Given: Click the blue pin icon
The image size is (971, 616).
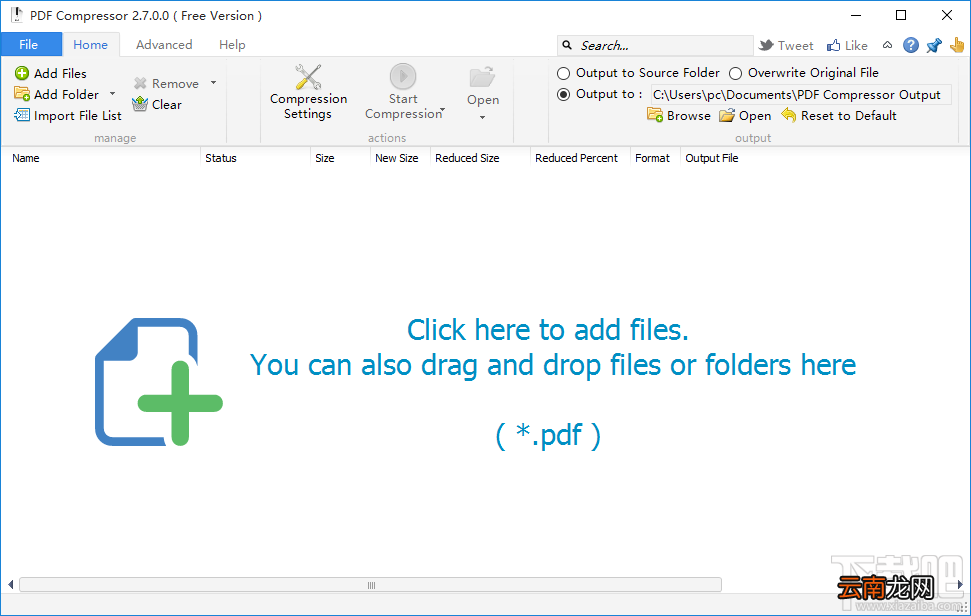Looking at the screenshot, I should [x=934, y=45].
